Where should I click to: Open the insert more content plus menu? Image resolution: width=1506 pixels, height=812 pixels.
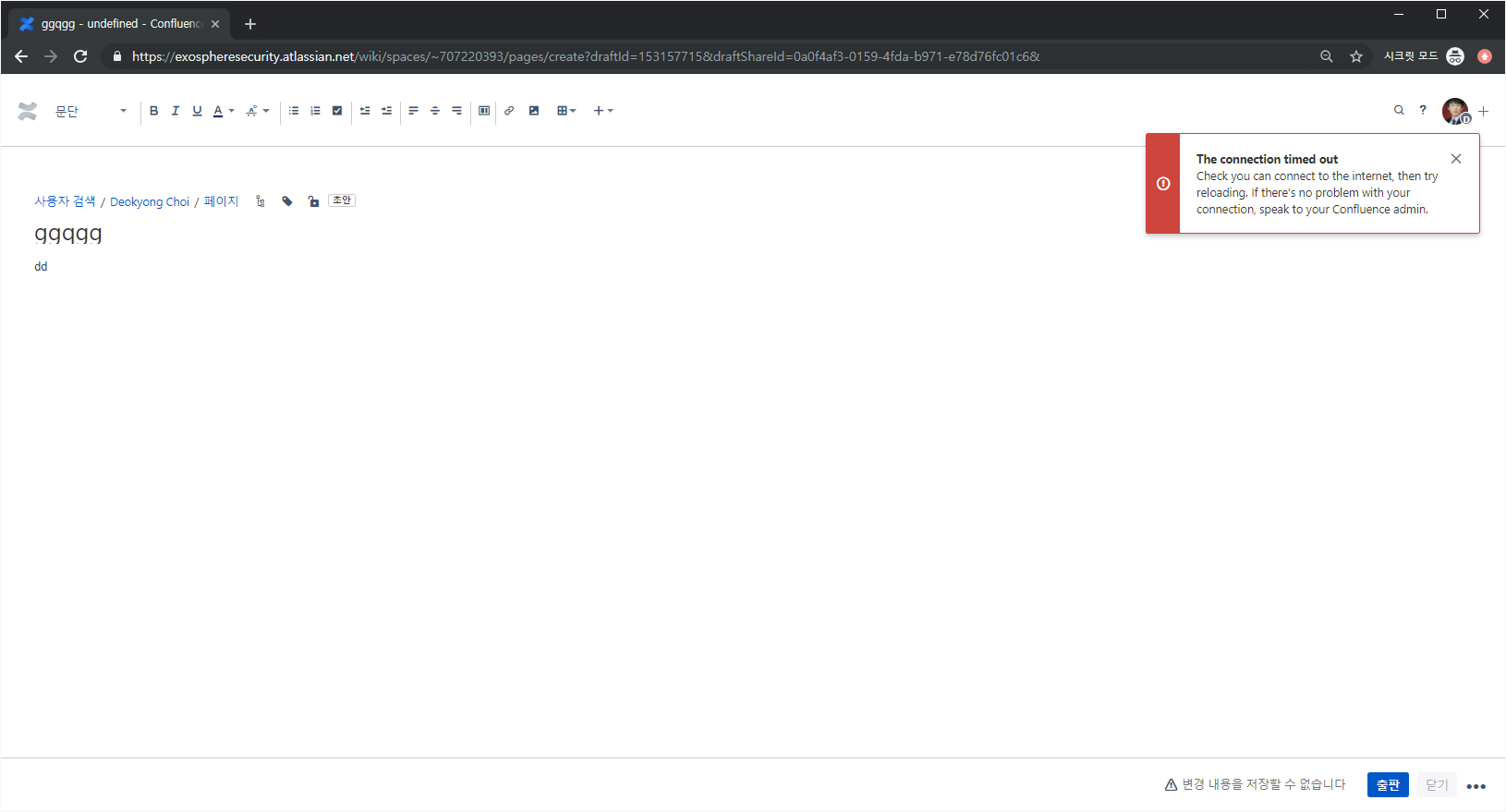[x=603, y=111]
